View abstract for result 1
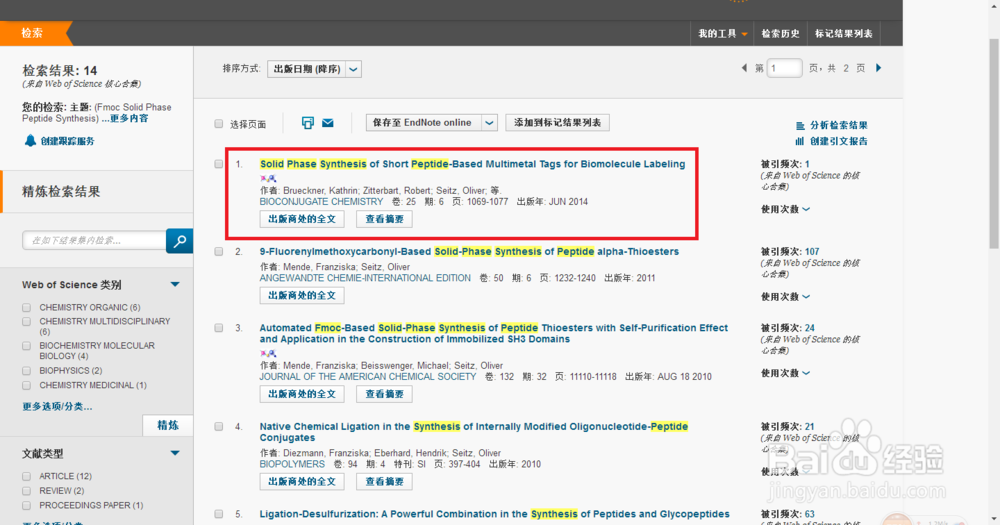The image size is (1000, 525). point(384,219)
